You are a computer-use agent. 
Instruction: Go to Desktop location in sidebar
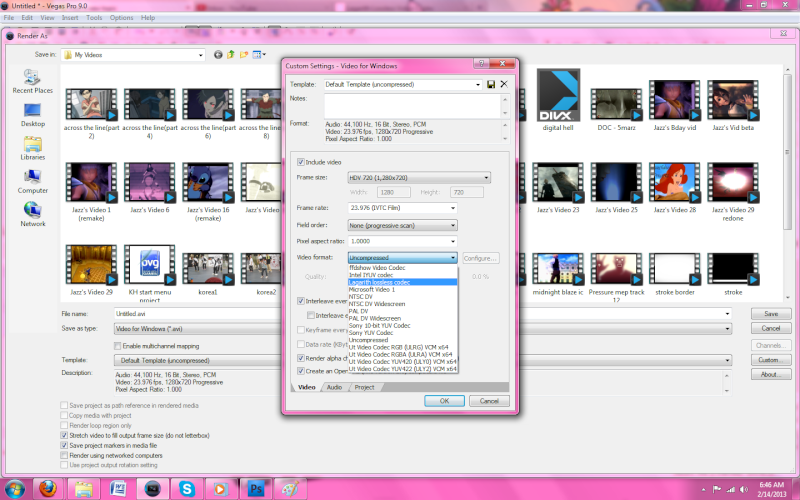click(x=33, y=115)
